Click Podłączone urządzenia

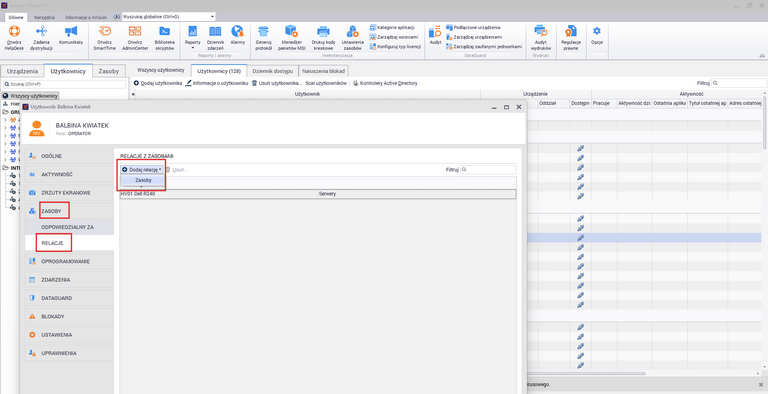click(473, 27)
